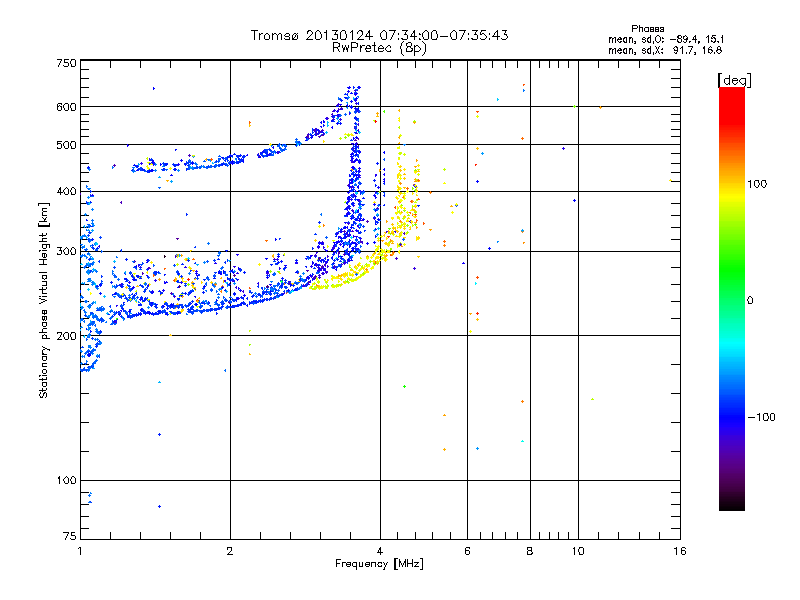This screenshot has width=800, height=600.
Task: Click the 'Phases' header label
Action: 647,29
